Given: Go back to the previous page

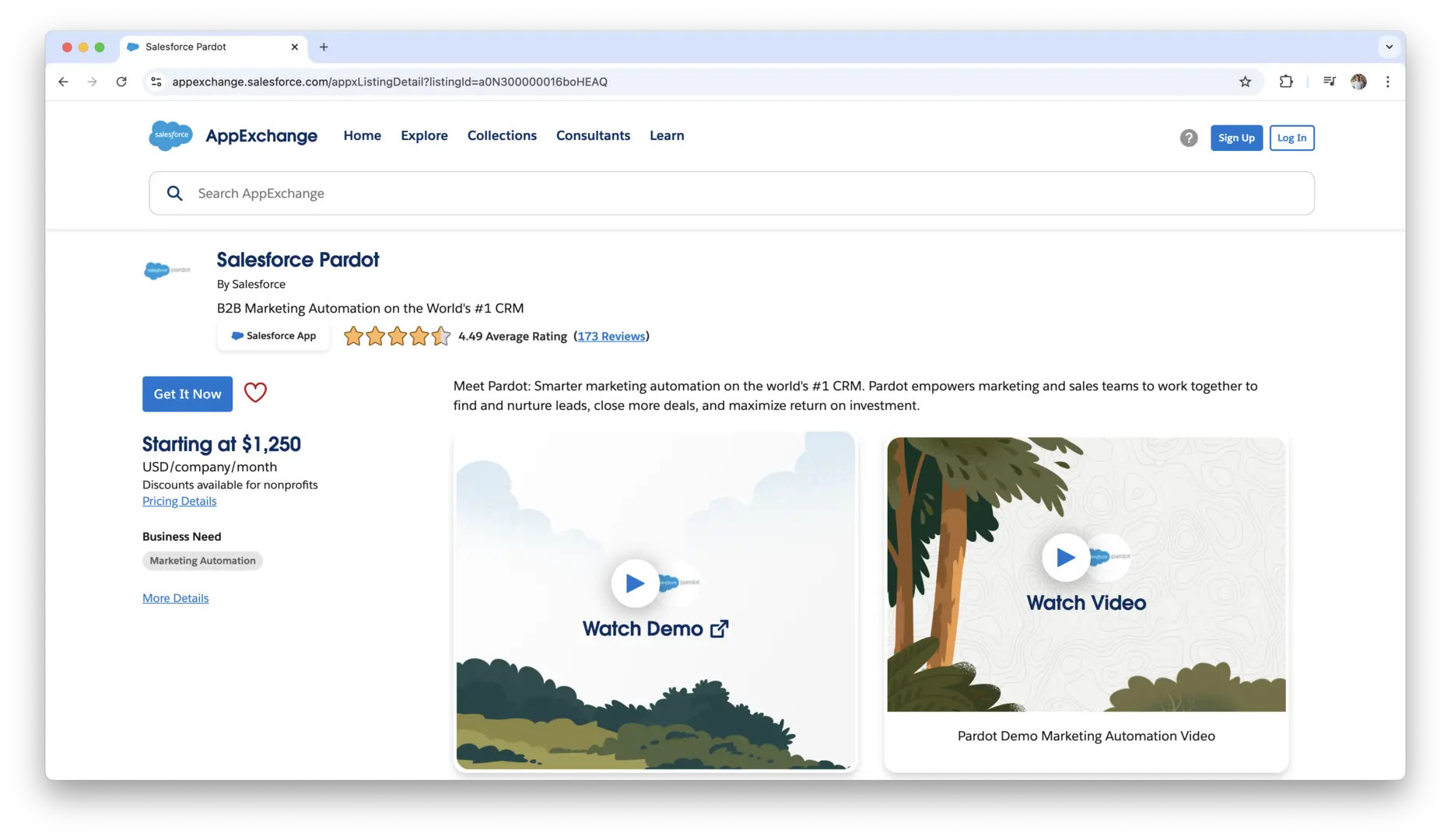Looking at the screenshot, I should coord(63,82).
